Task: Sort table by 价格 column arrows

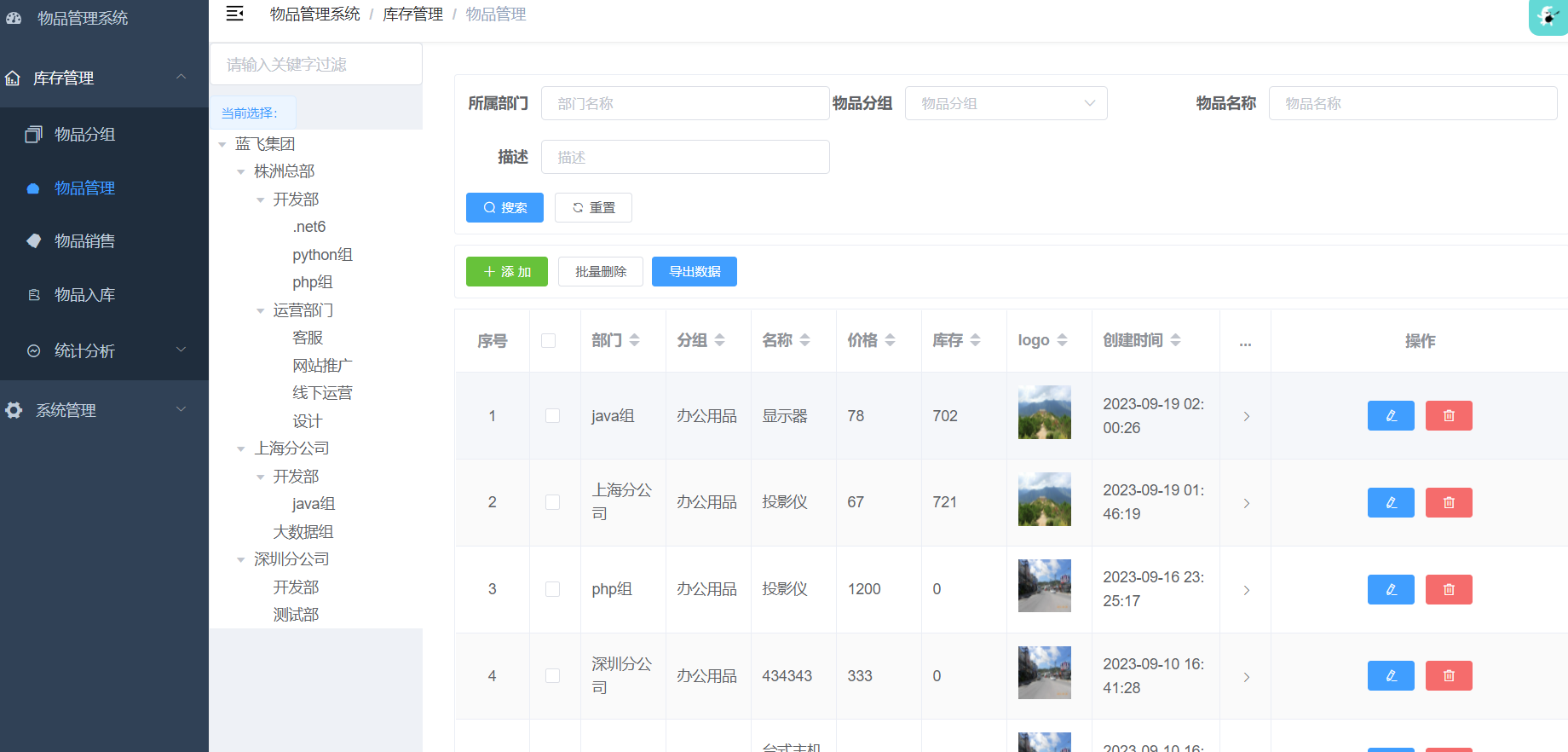Action: 891,340
